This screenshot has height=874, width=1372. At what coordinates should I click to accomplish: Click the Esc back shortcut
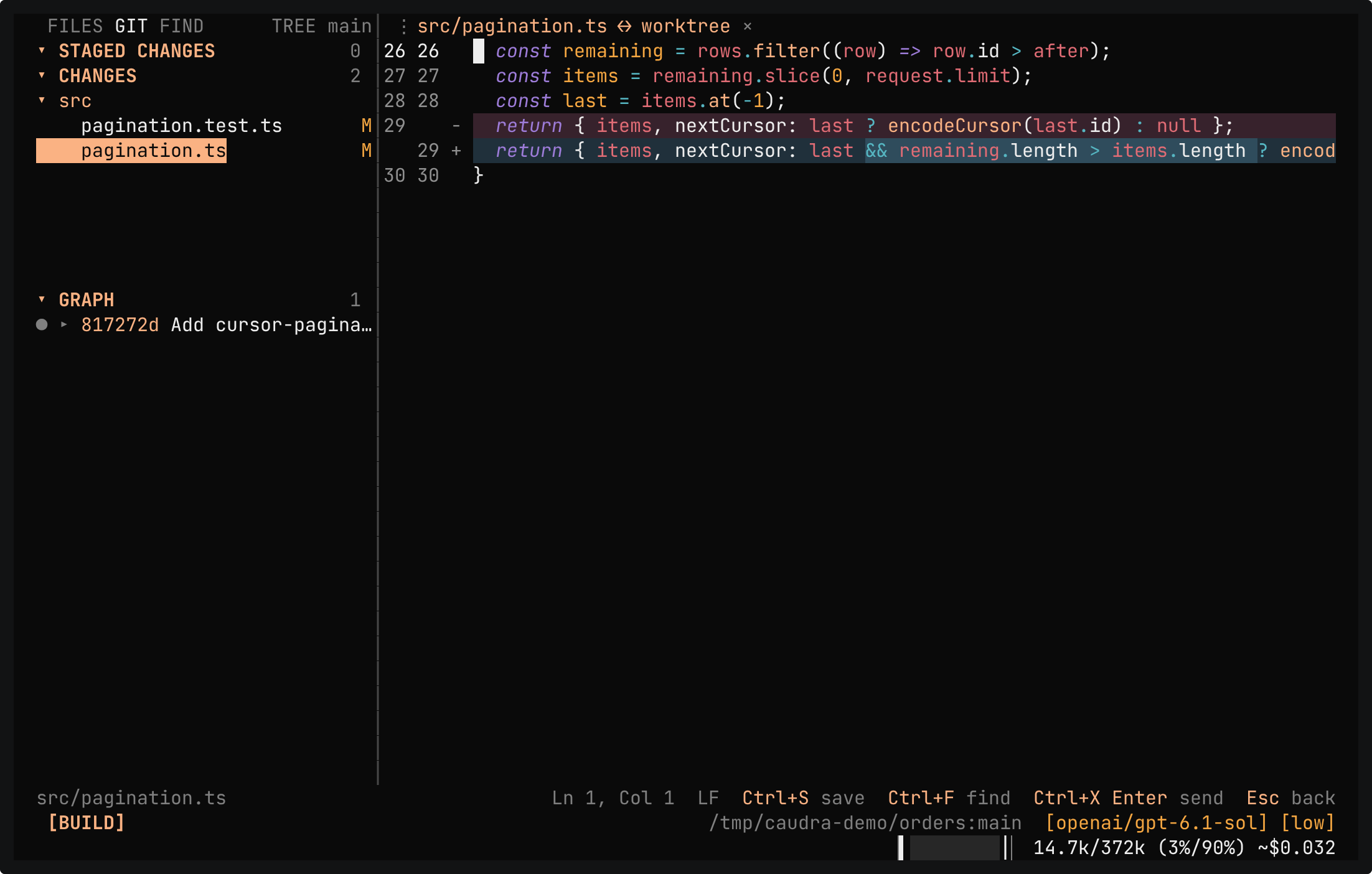1291,798
